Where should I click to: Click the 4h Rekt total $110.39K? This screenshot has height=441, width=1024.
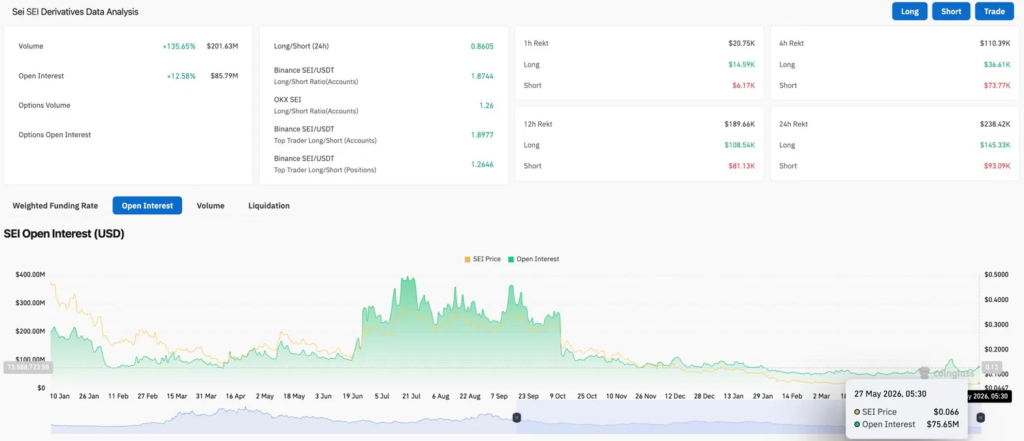995,43
